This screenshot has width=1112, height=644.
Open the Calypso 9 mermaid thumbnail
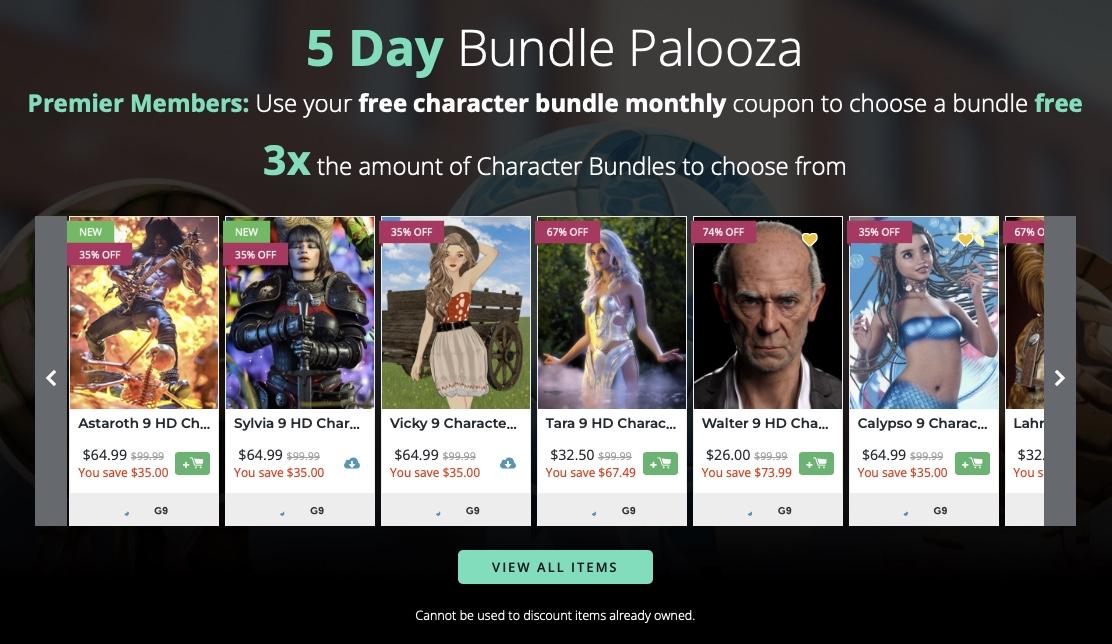tap(924, 313)
